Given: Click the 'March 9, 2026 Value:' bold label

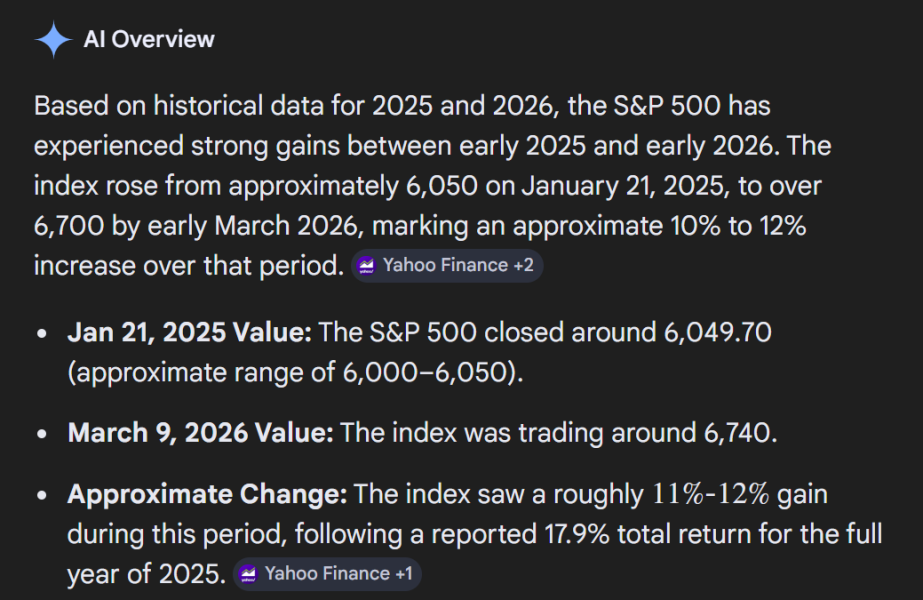Looking at the screenshot, I should click(200, 433).
